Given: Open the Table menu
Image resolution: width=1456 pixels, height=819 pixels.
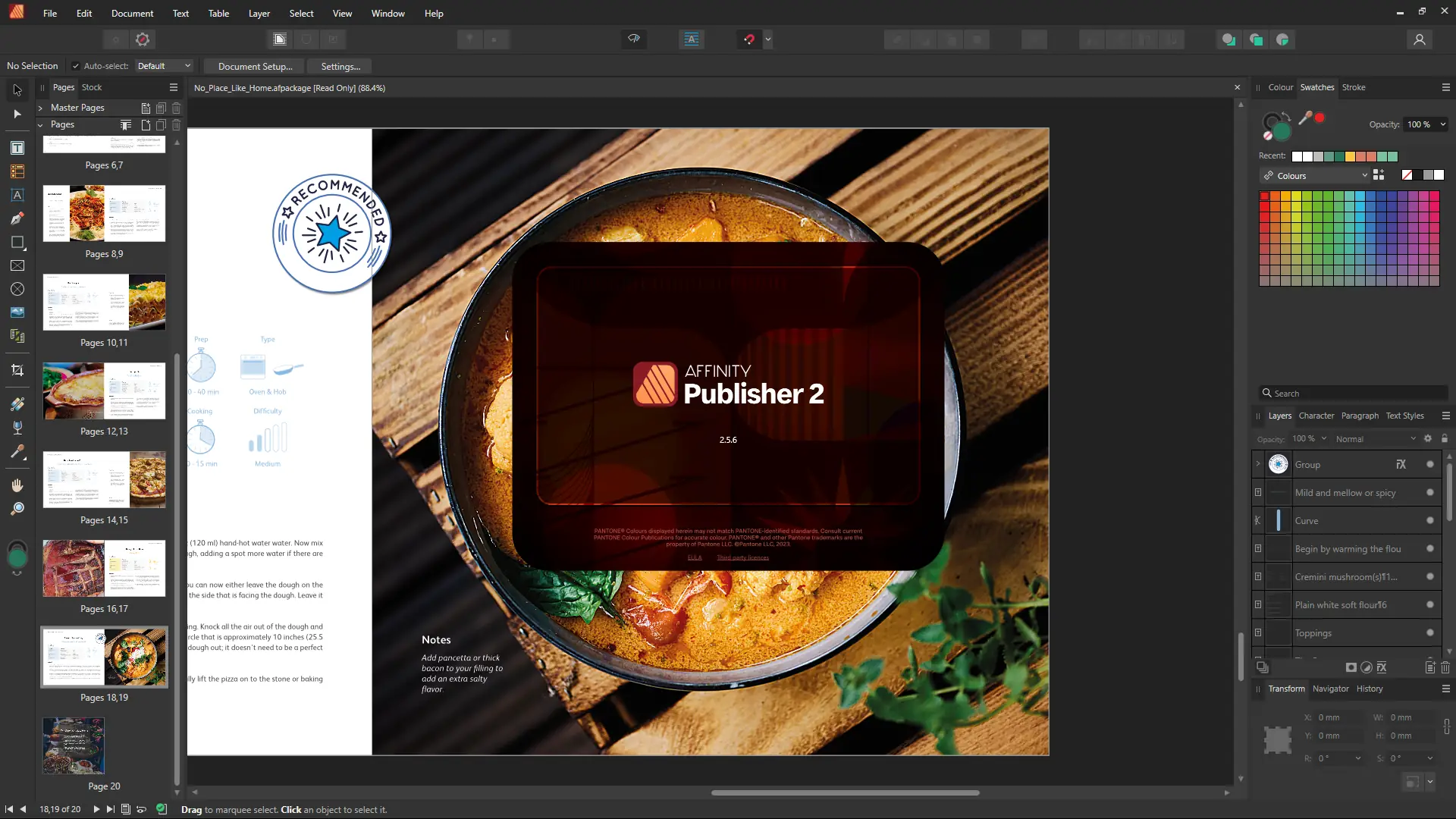Looking at the screenshot, I should (x=218, y=14).
